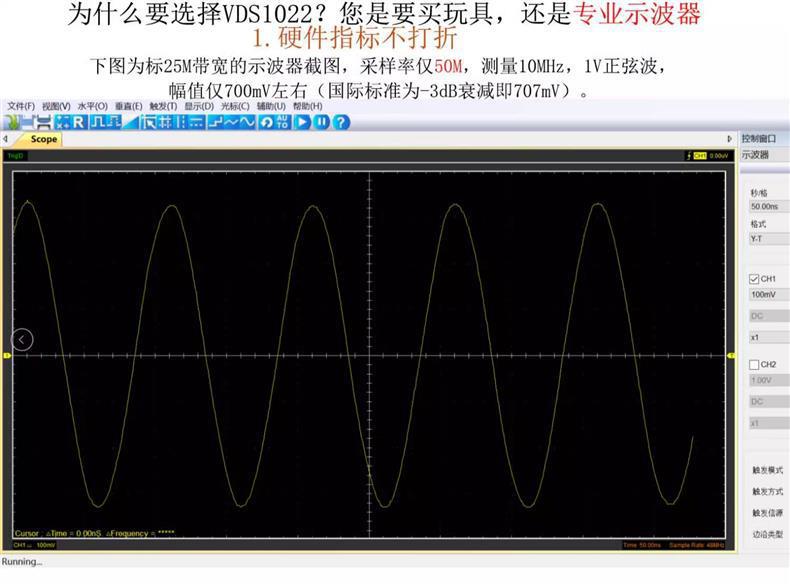The image size is (790, 586).
Task: Click the math operations icon
Action: 62,122
